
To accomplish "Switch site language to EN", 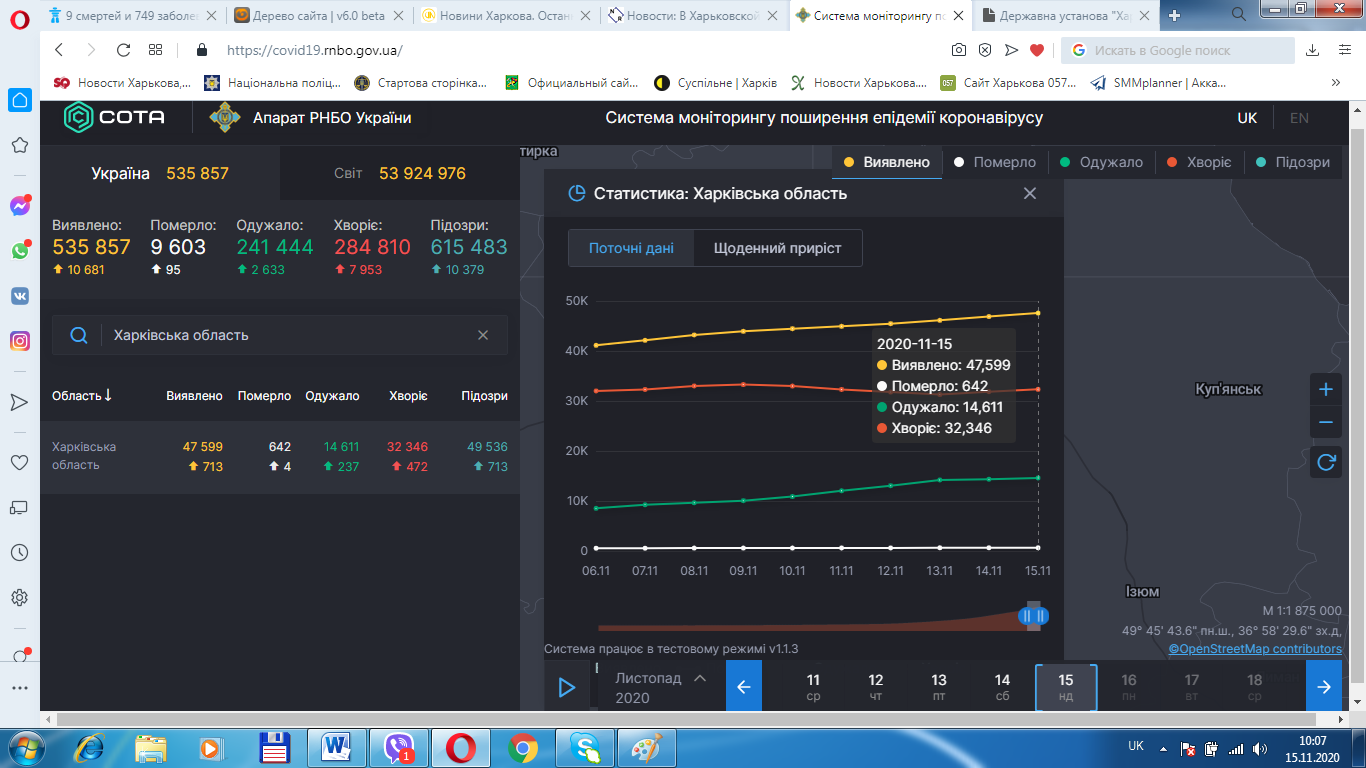I will 1299,118.
